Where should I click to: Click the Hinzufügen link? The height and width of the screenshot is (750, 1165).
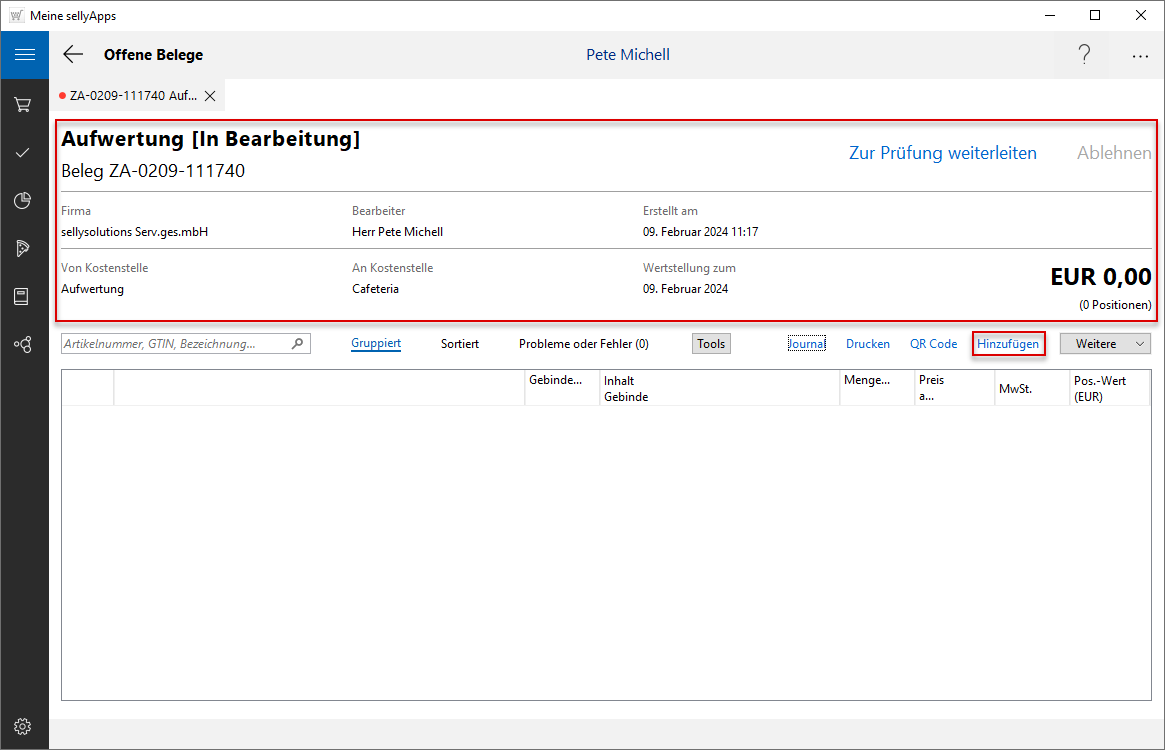[1008, 344]
